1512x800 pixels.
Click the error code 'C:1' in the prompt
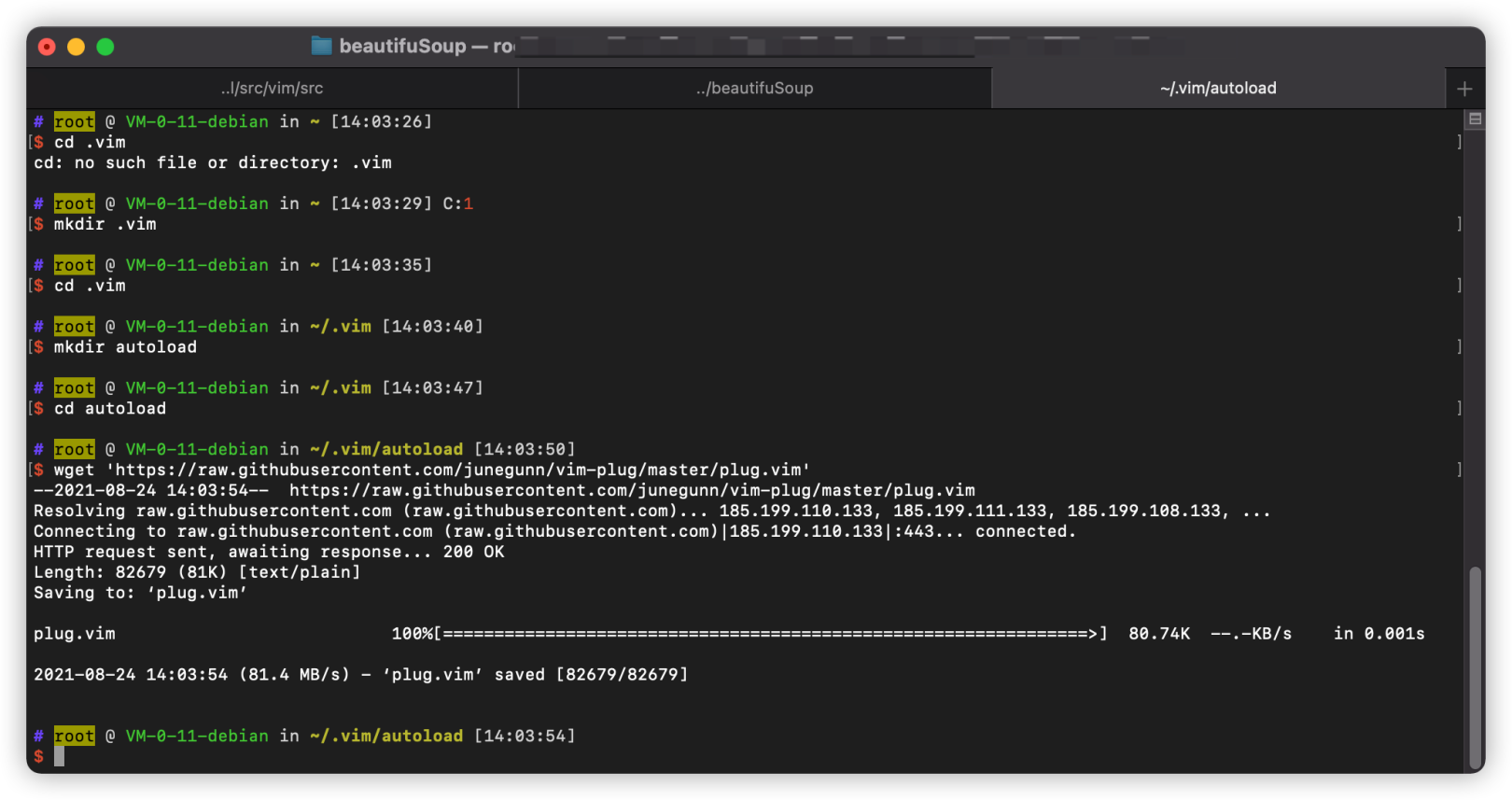[x=457, y=204]
